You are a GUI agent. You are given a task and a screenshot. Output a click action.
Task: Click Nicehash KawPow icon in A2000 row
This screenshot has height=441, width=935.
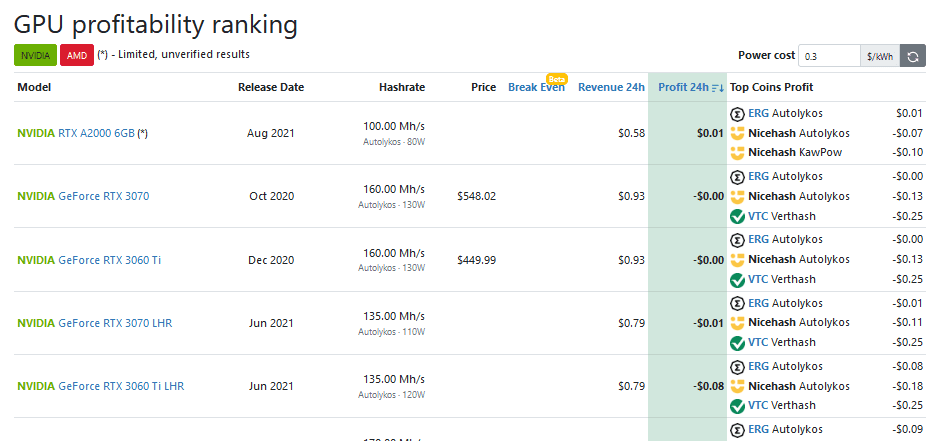click(x=738, y=153)
